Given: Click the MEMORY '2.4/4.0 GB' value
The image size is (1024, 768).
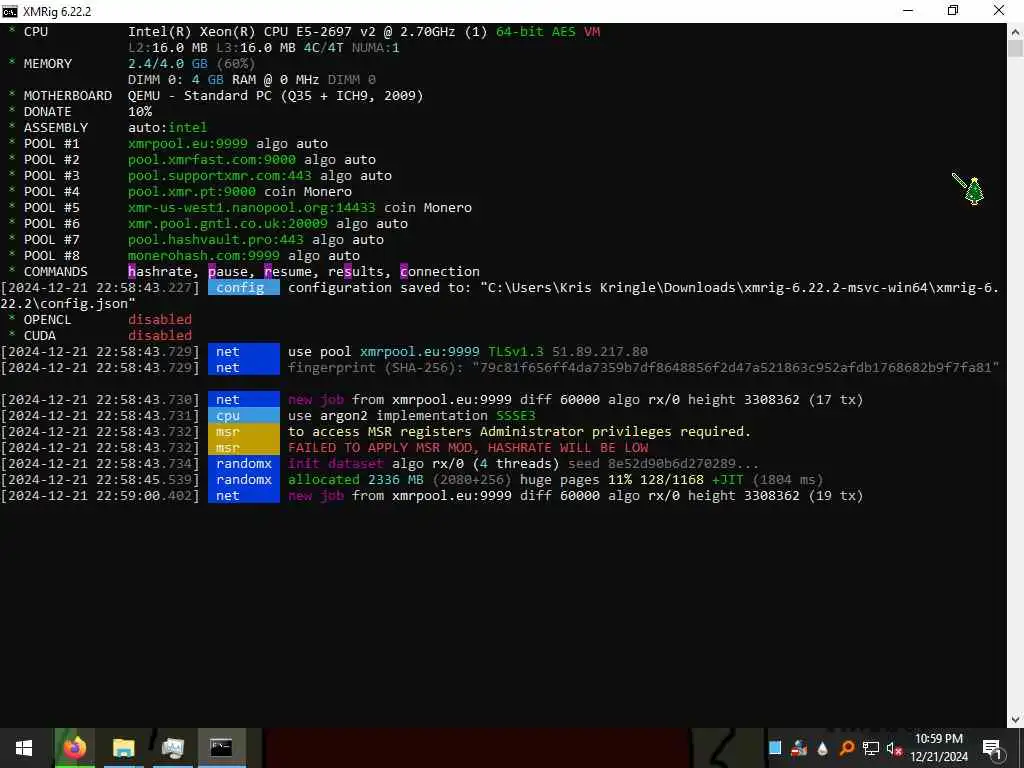Looking at the screenshot, I should [168, 63].
